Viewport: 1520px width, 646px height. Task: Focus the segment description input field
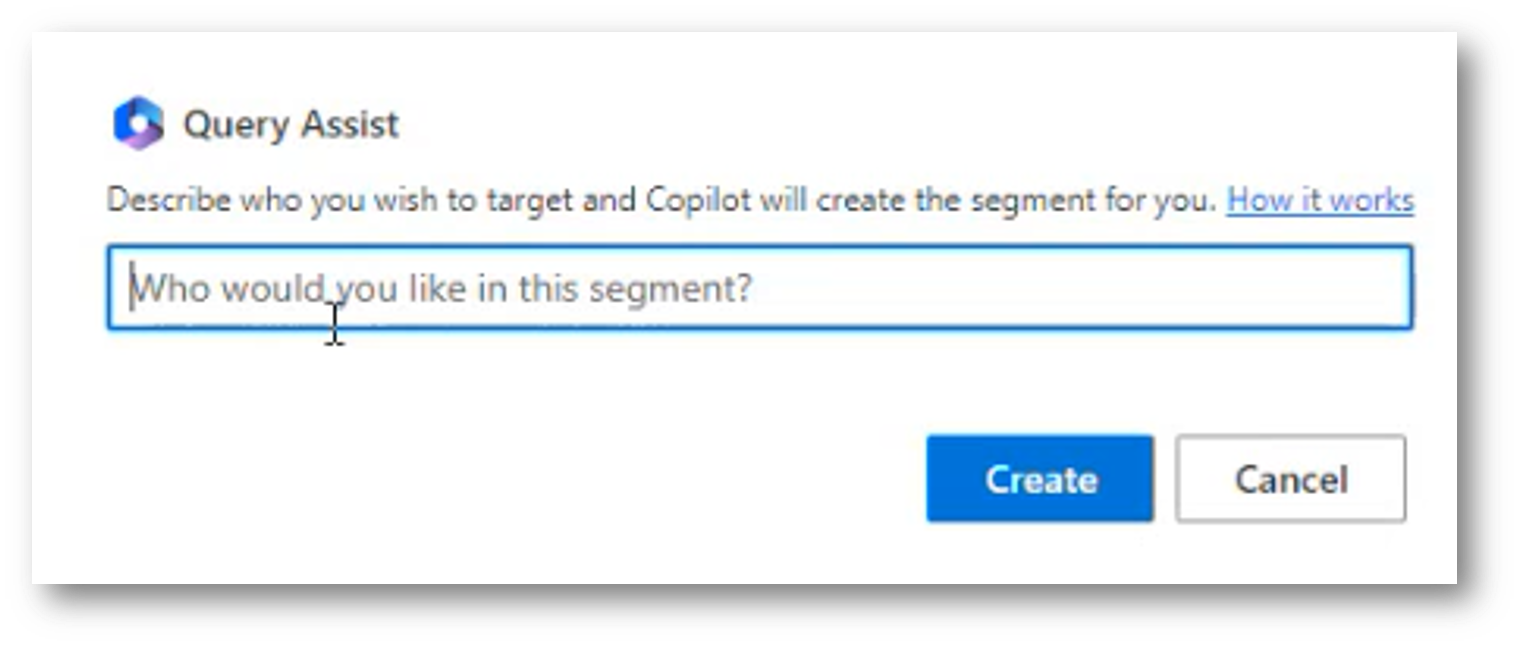coord(760,288)
